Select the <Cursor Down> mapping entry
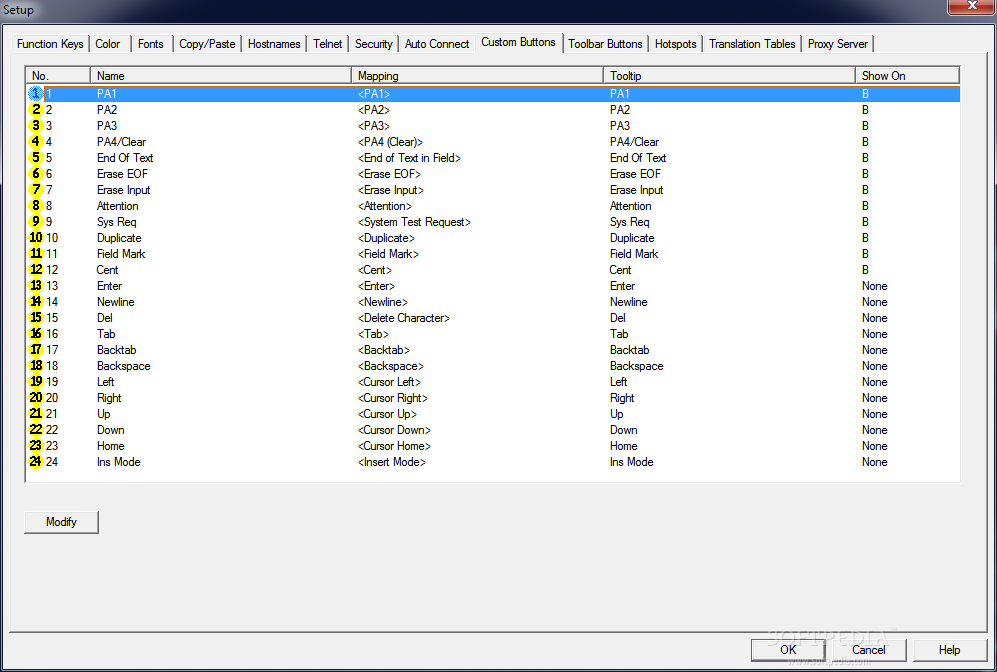 [x=394, y=430]
